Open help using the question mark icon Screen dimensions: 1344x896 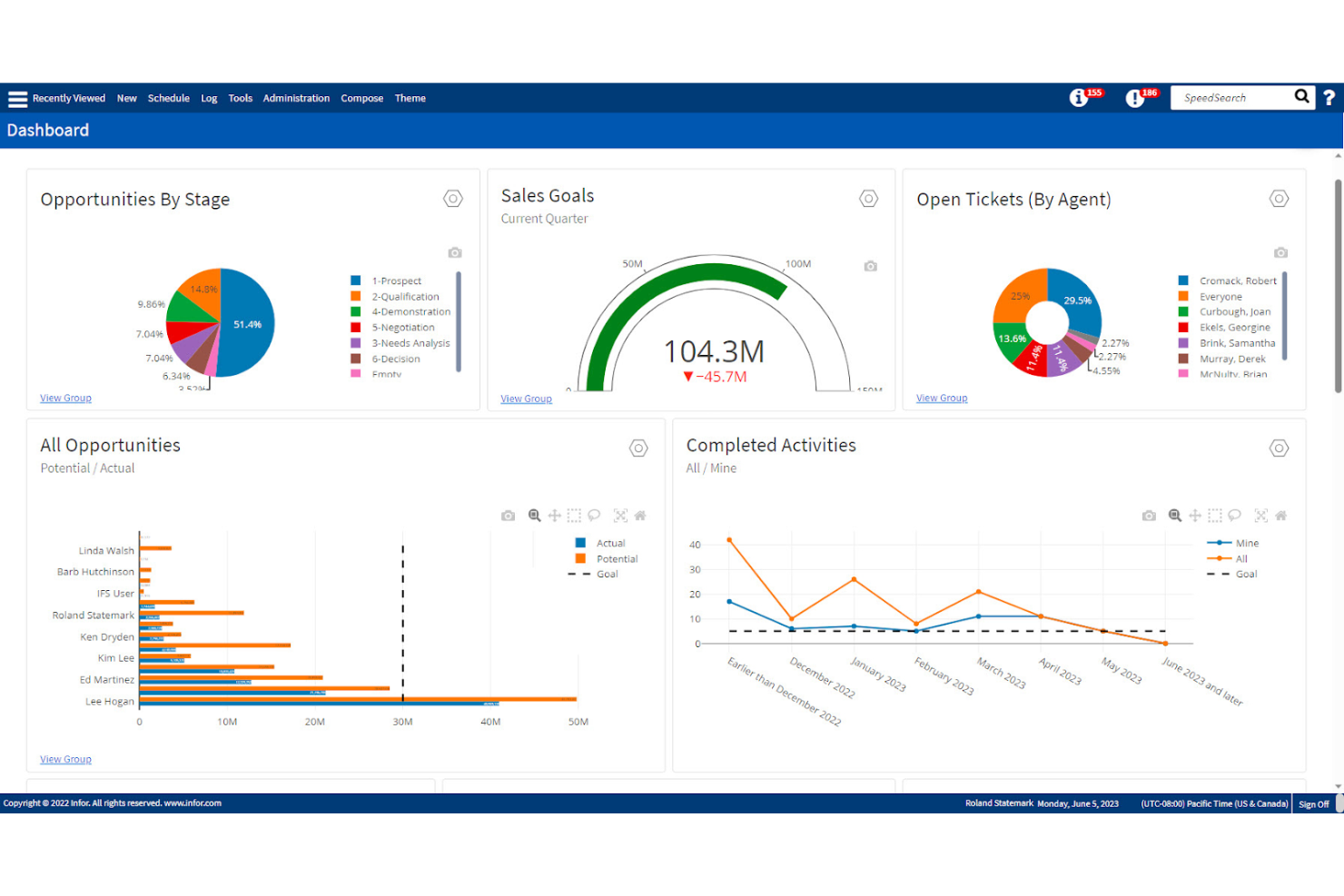click(1329, 97)
